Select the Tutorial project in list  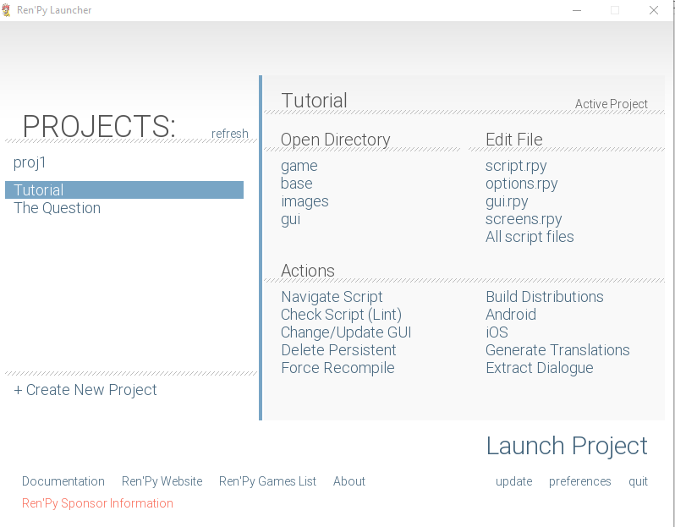click(39, 190)
